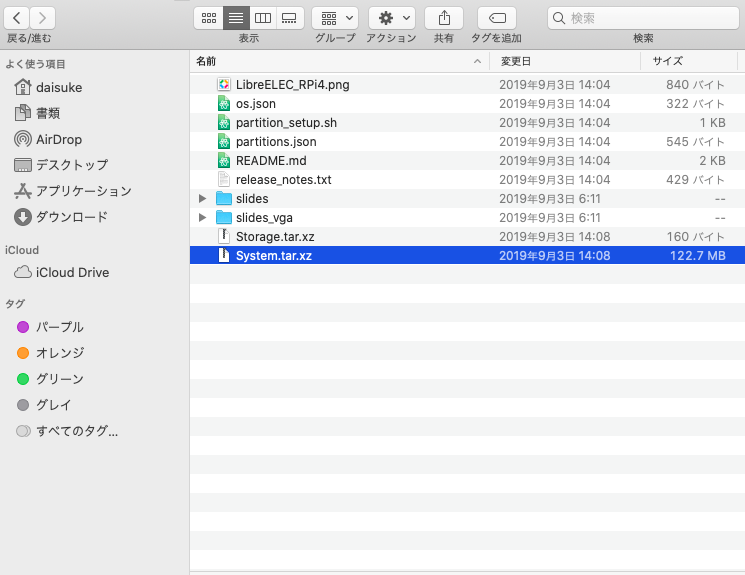This screenshot has height=575, width=745.
Task: Expand the slides_vga folder disclosure triangle
Action: tap(202, 218)
